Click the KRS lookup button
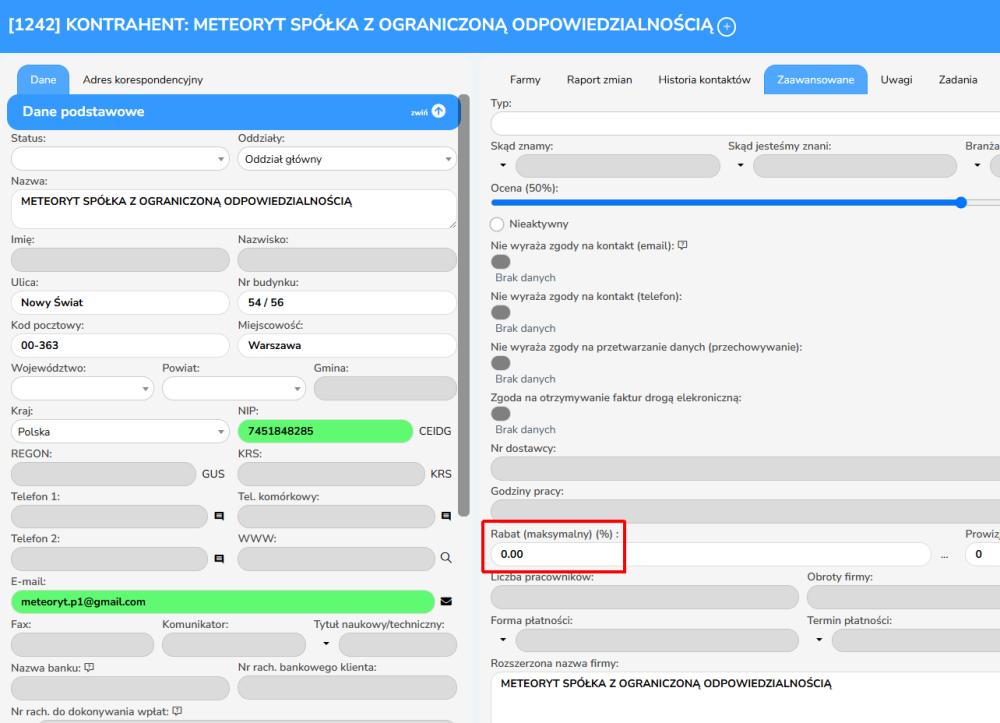The width and height of the screenshot is (1000, 723). point(441,474)
